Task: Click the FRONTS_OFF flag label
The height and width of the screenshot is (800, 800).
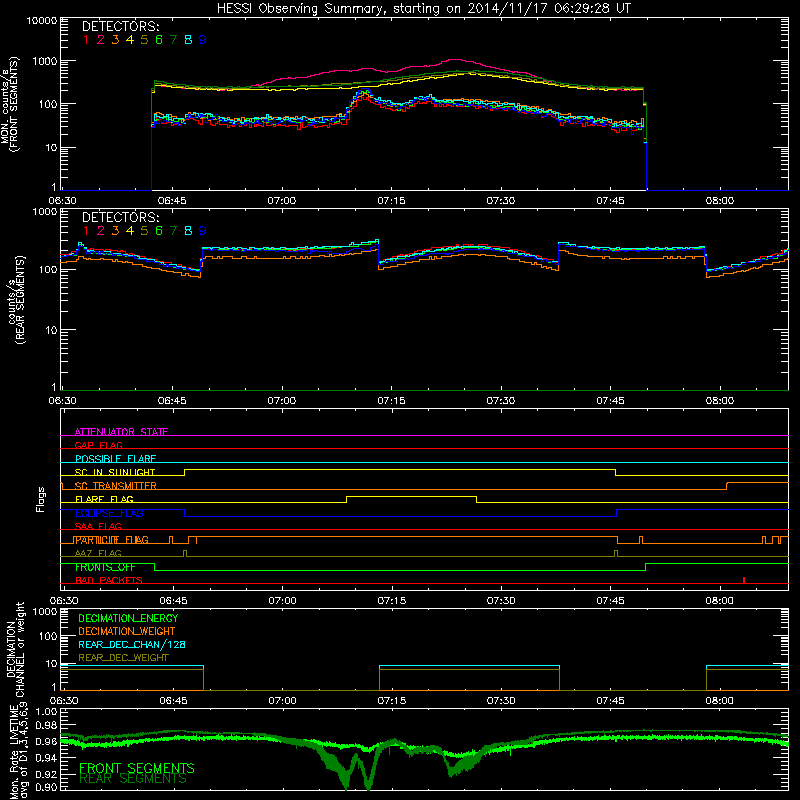Action: pyautogui.click(x=105, y=567)
